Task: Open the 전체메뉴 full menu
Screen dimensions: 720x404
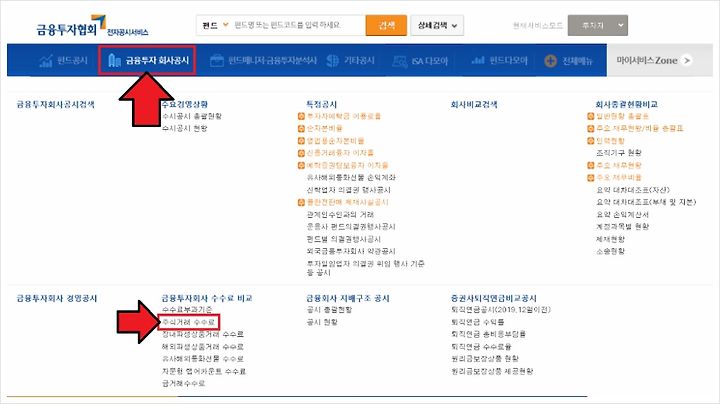Action: [577, 61]
